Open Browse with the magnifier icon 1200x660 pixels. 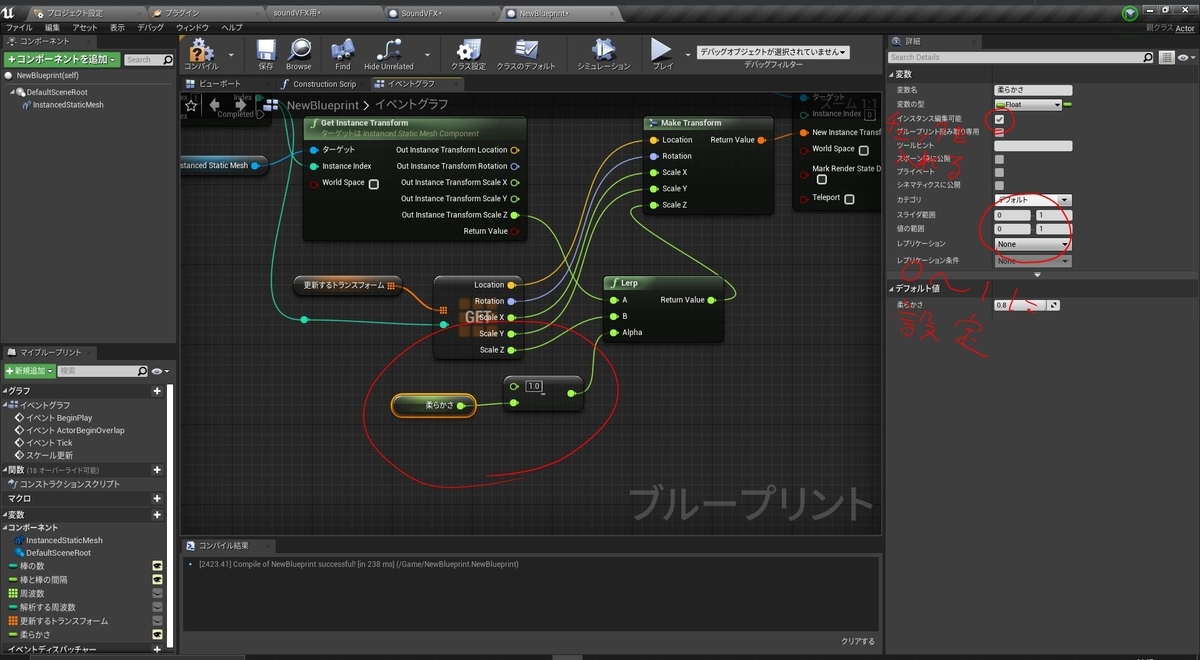coord(299,49)
